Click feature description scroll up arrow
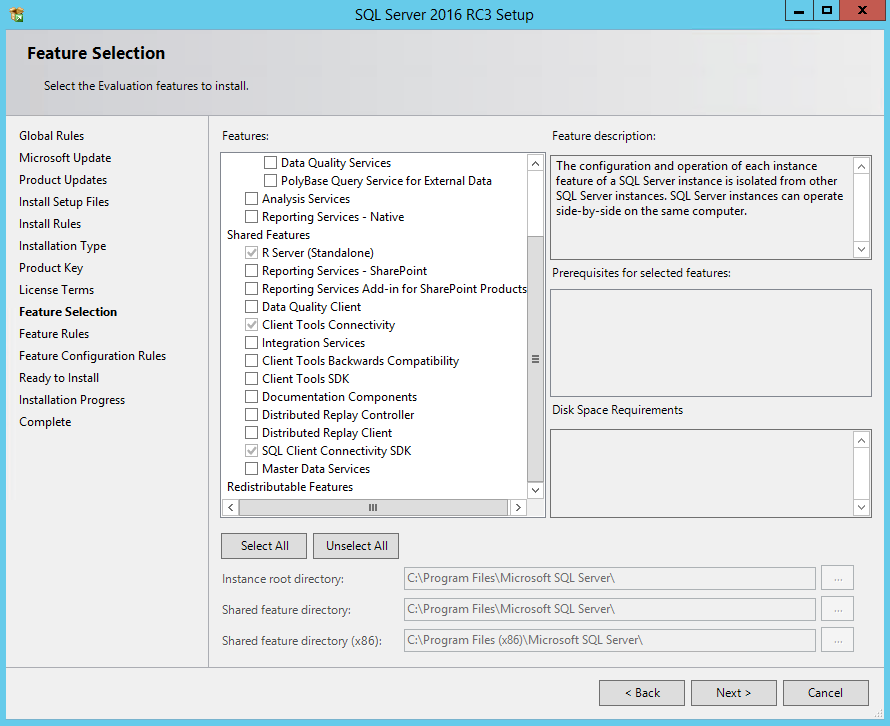 (x=861, y=166)
